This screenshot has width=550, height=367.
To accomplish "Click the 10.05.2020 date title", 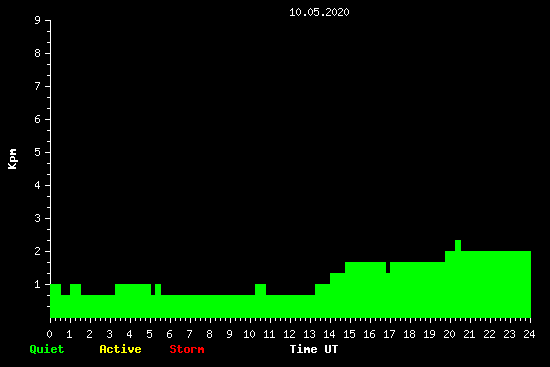I will (319, 12).
